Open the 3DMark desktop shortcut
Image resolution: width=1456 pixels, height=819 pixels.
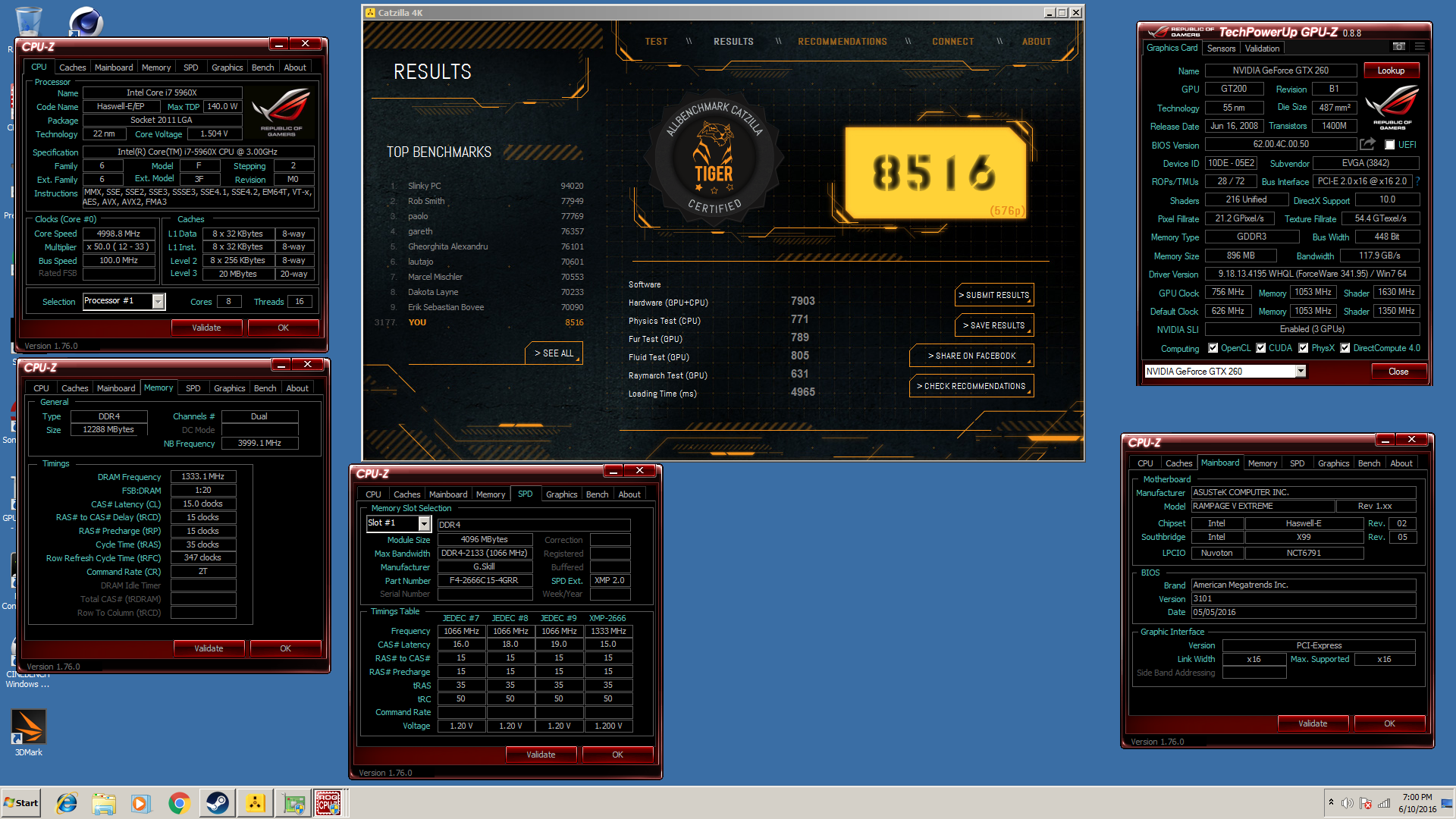pos(29,733)
